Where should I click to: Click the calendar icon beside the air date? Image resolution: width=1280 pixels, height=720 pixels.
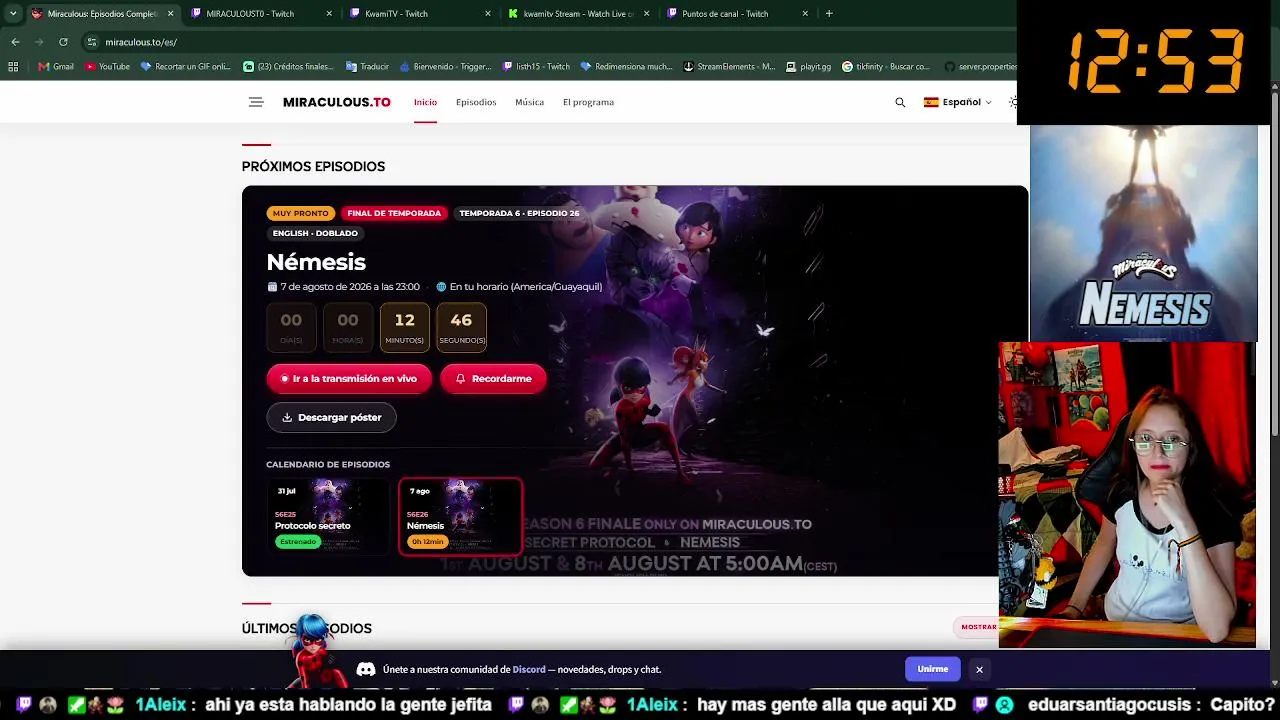(x=272, y=287)
